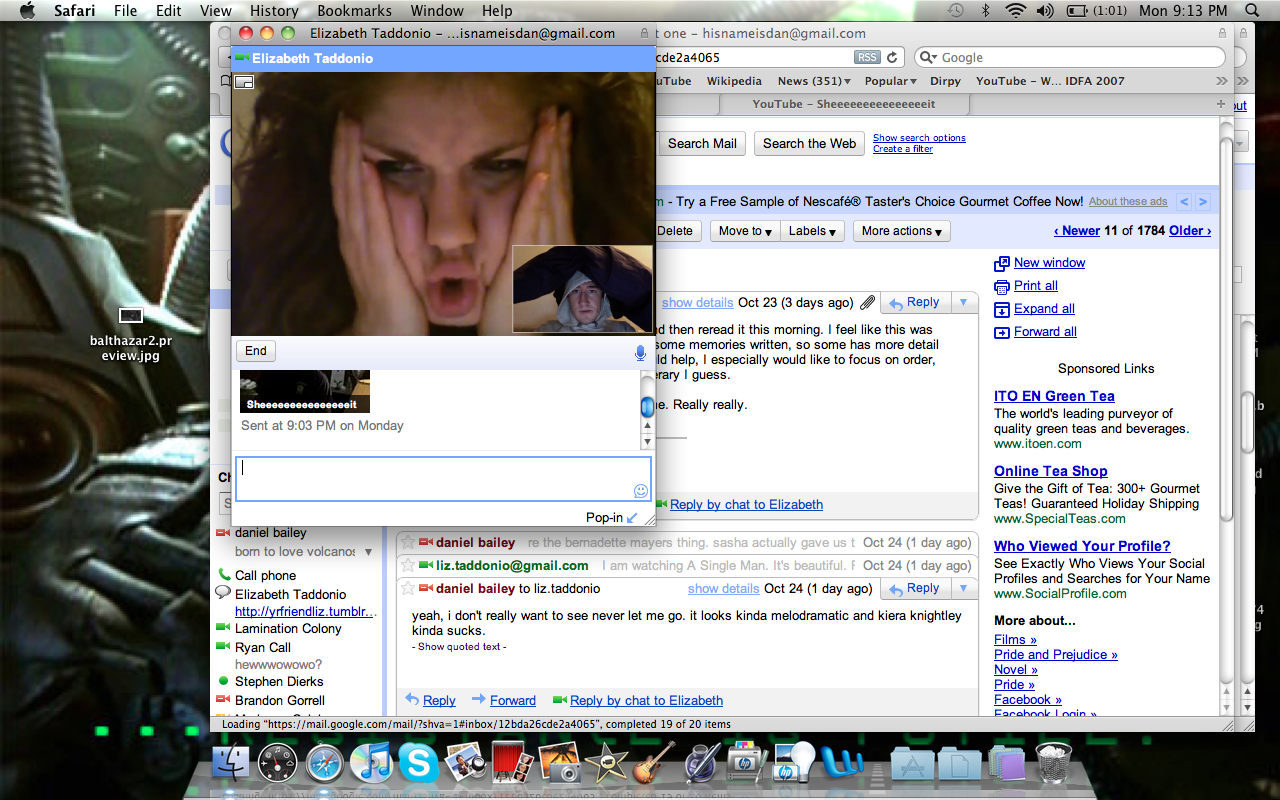Open the File menu

(125, 11)
